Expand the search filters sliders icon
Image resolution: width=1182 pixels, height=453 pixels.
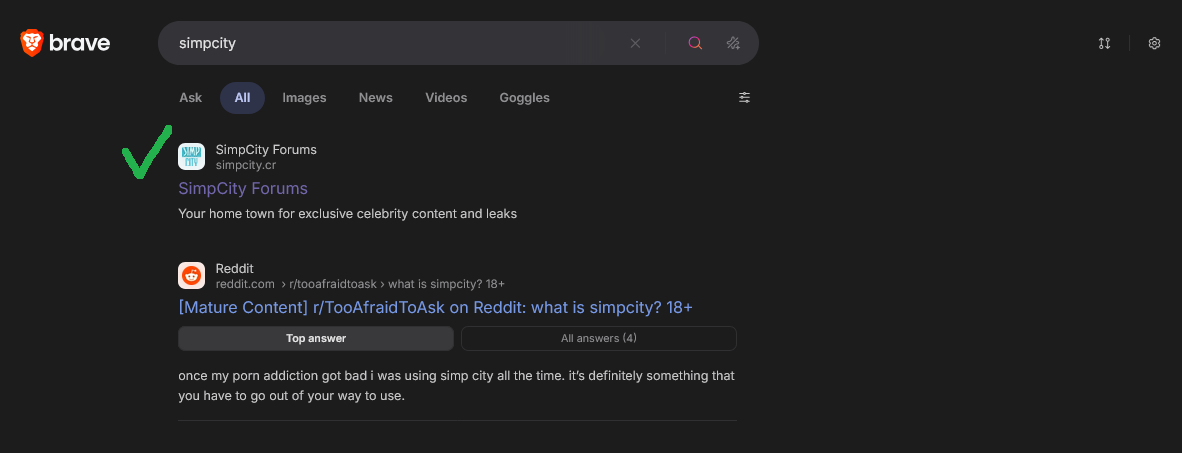point(744,98)
